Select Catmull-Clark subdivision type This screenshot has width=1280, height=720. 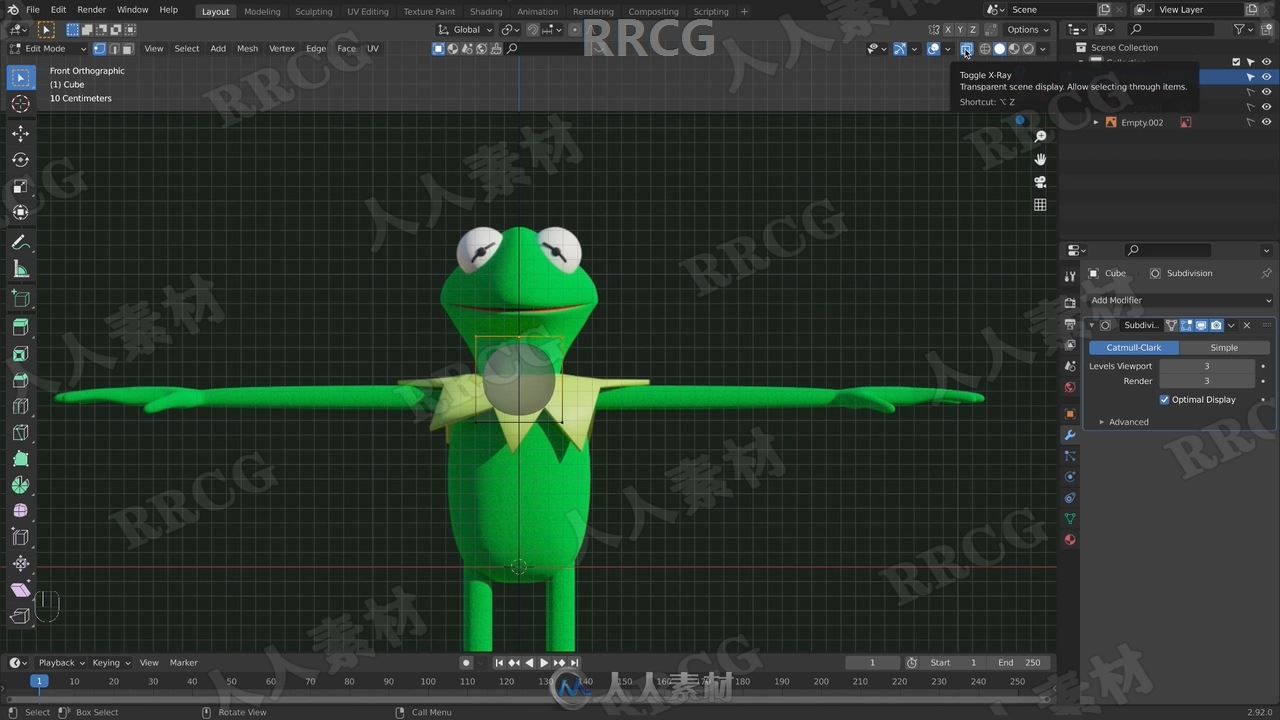tap(1134, 347)
